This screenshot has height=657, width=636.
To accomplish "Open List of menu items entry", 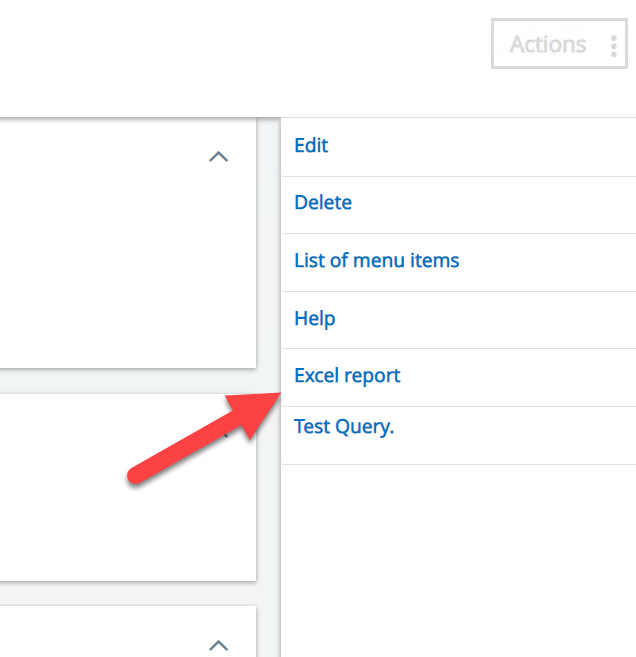I will click(x=459, y=262).
